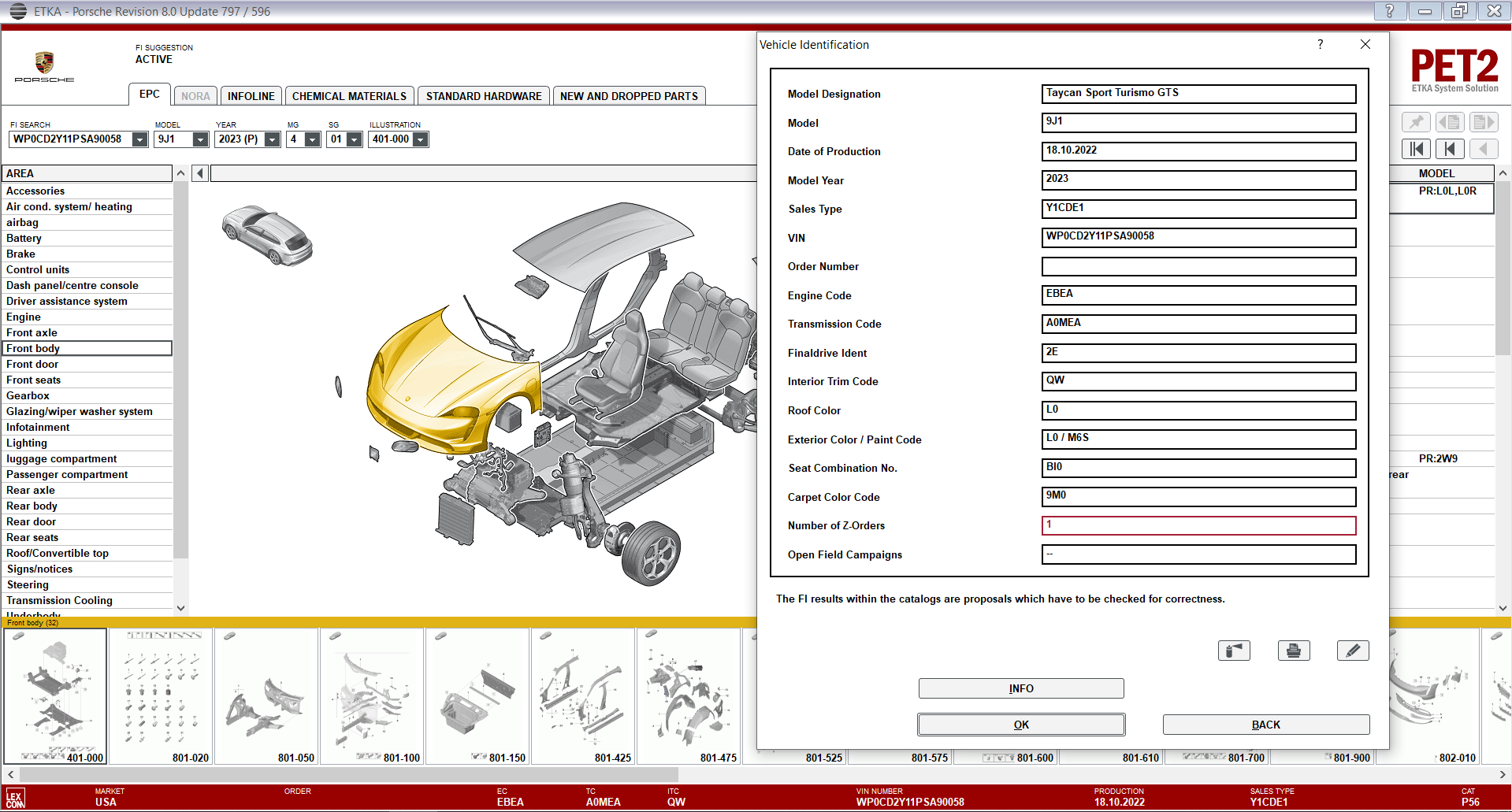Click the spray can paint icon in dialog
This screenshot has width=1512, height=812.
click(1234, 651)
